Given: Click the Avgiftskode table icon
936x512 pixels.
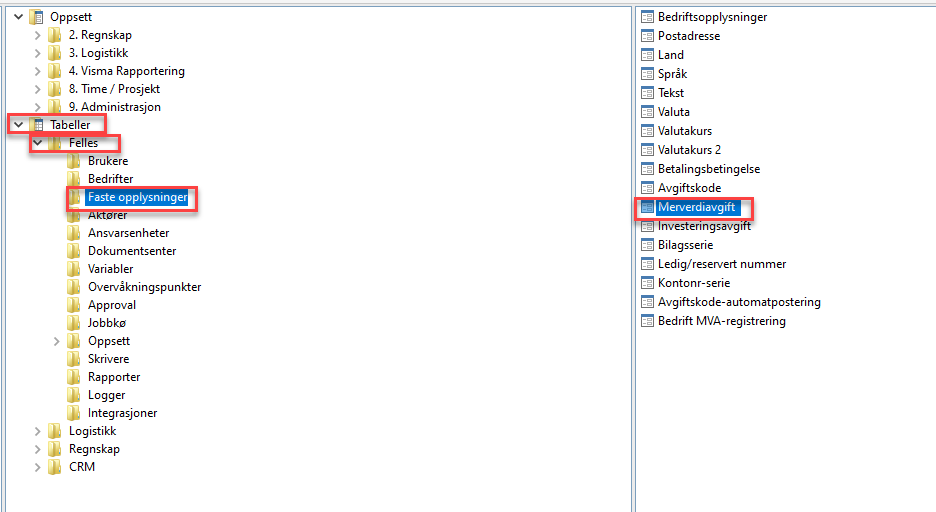Looking at the screenshot, I should (x=647, y=188).
